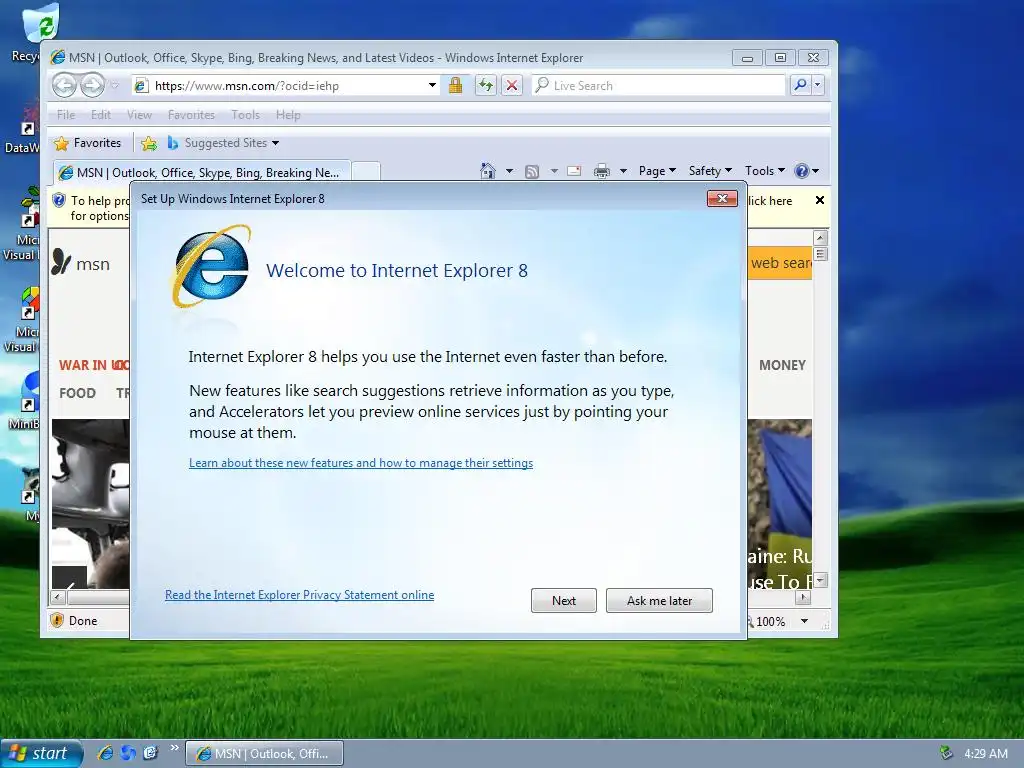Click the Favorites star button
Viewport: 1024px width, 768px height.
tap(88, 143)
